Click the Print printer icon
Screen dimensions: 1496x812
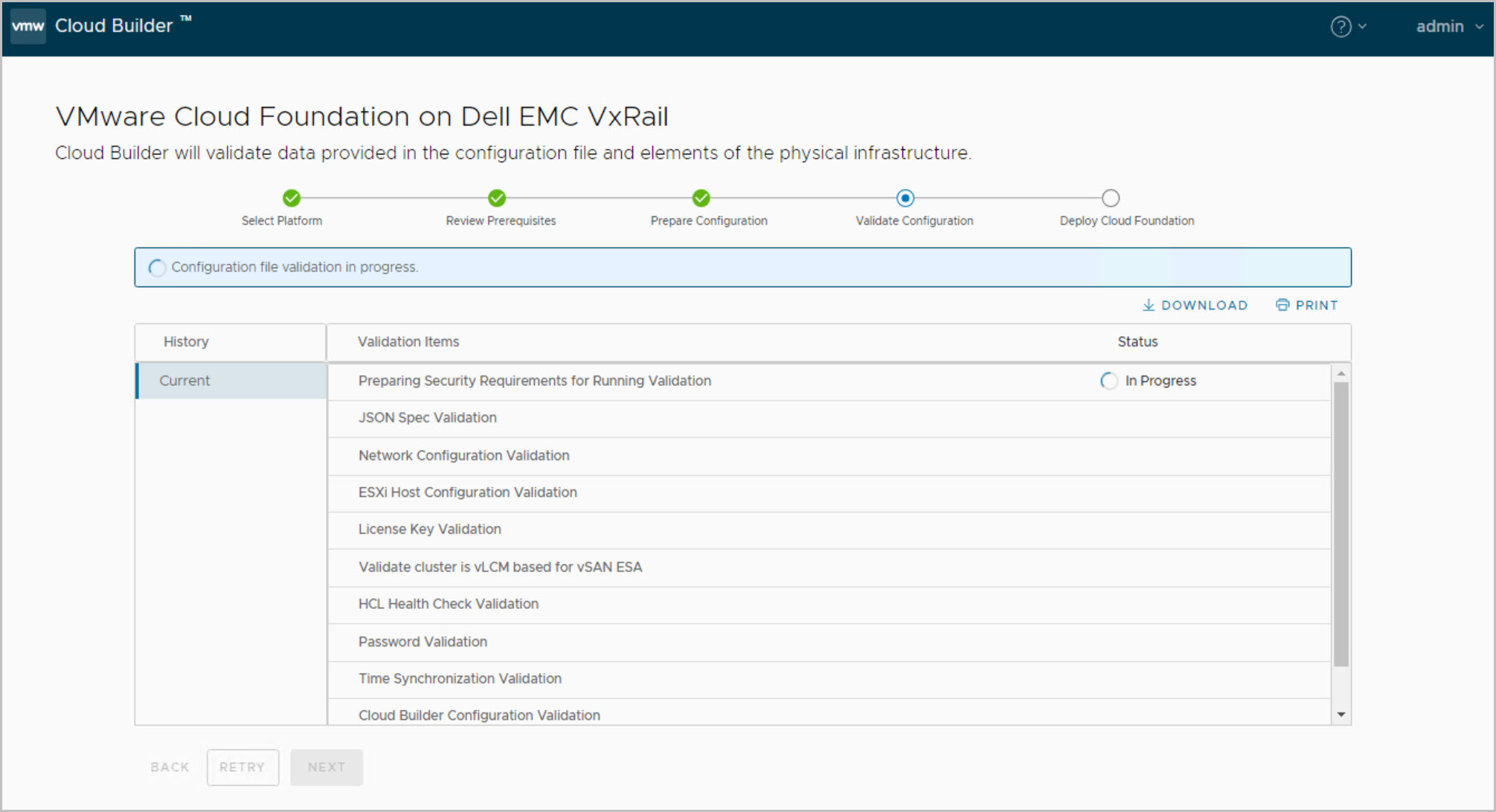pos(1282,305)
